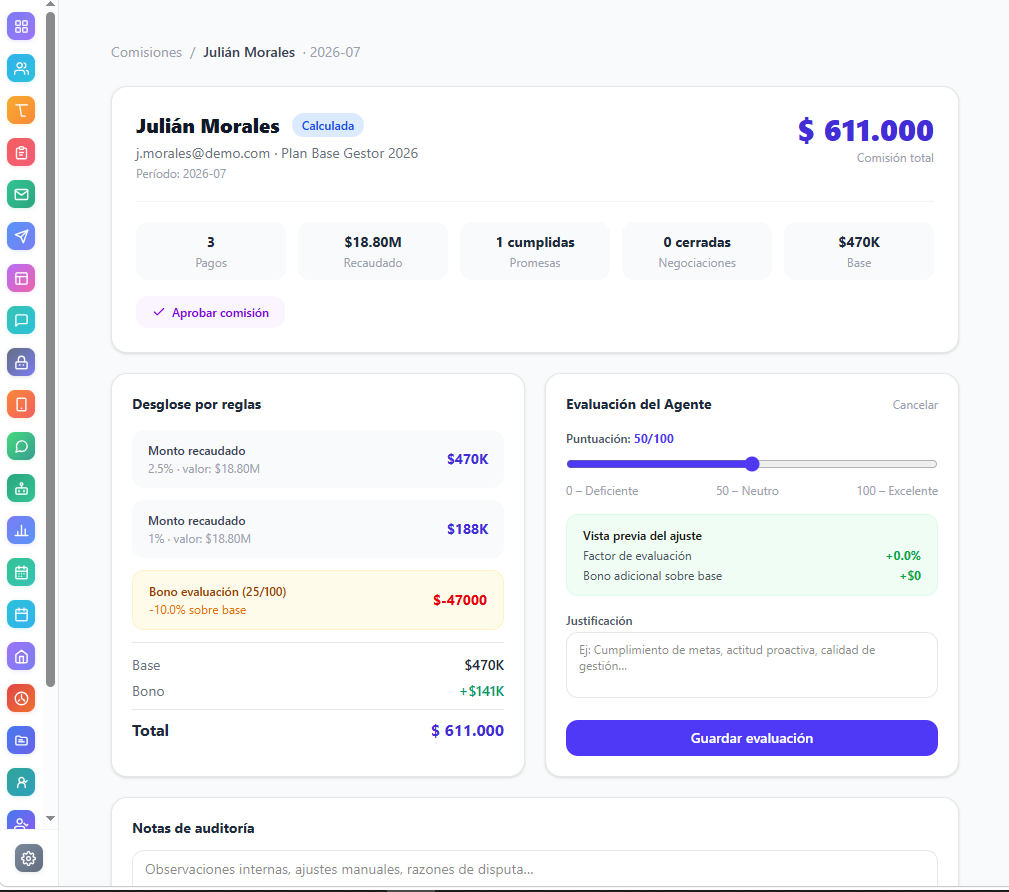Image resolution: width=1009 pixels, height=892 pixels.
Task: Select the '0 cerradas Negociaciones' stat card
Action: tap(697, 251)
